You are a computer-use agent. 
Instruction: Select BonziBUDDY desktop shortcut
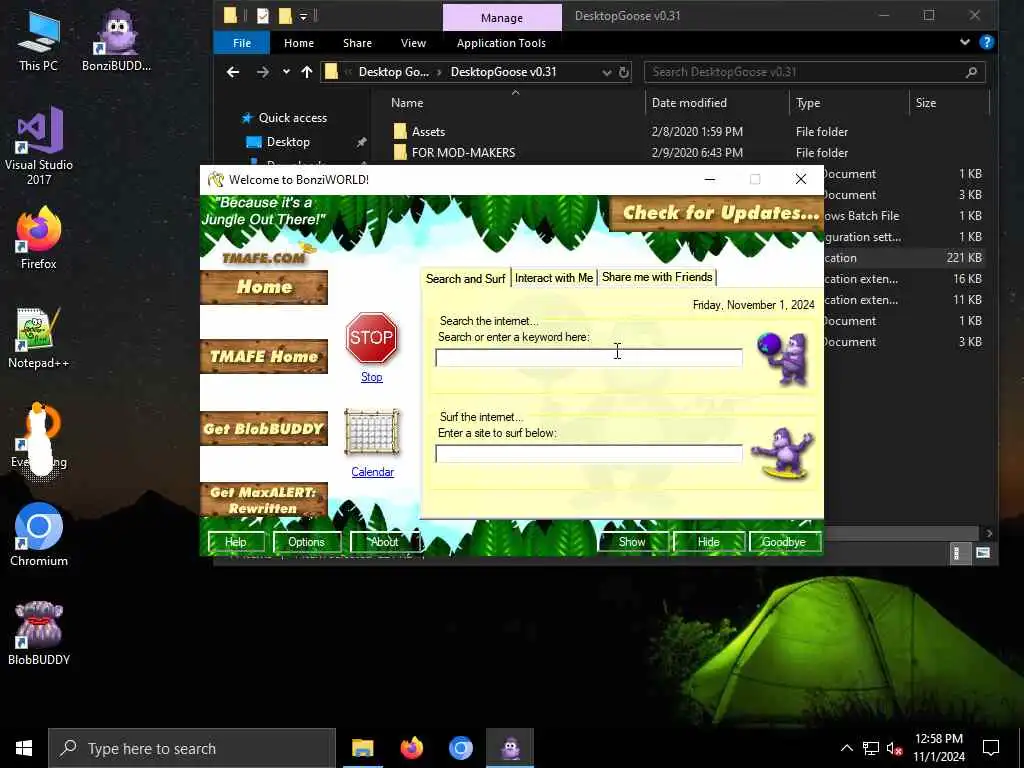click(x=116, y=40)
